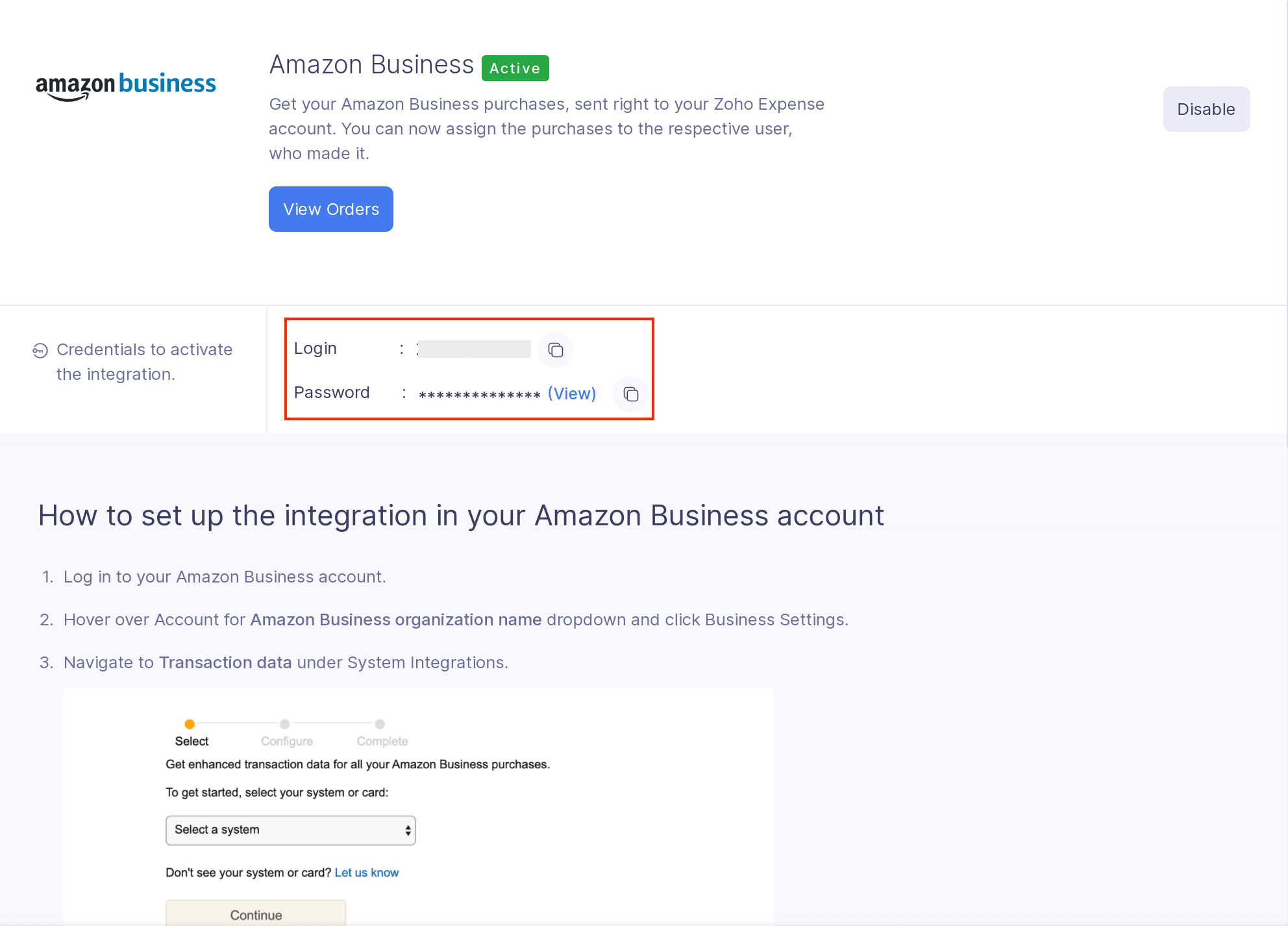The width and height of the screenshot is (1288, 926).
Task: Click the Amazon Business logo
Action: coord(126,86)
